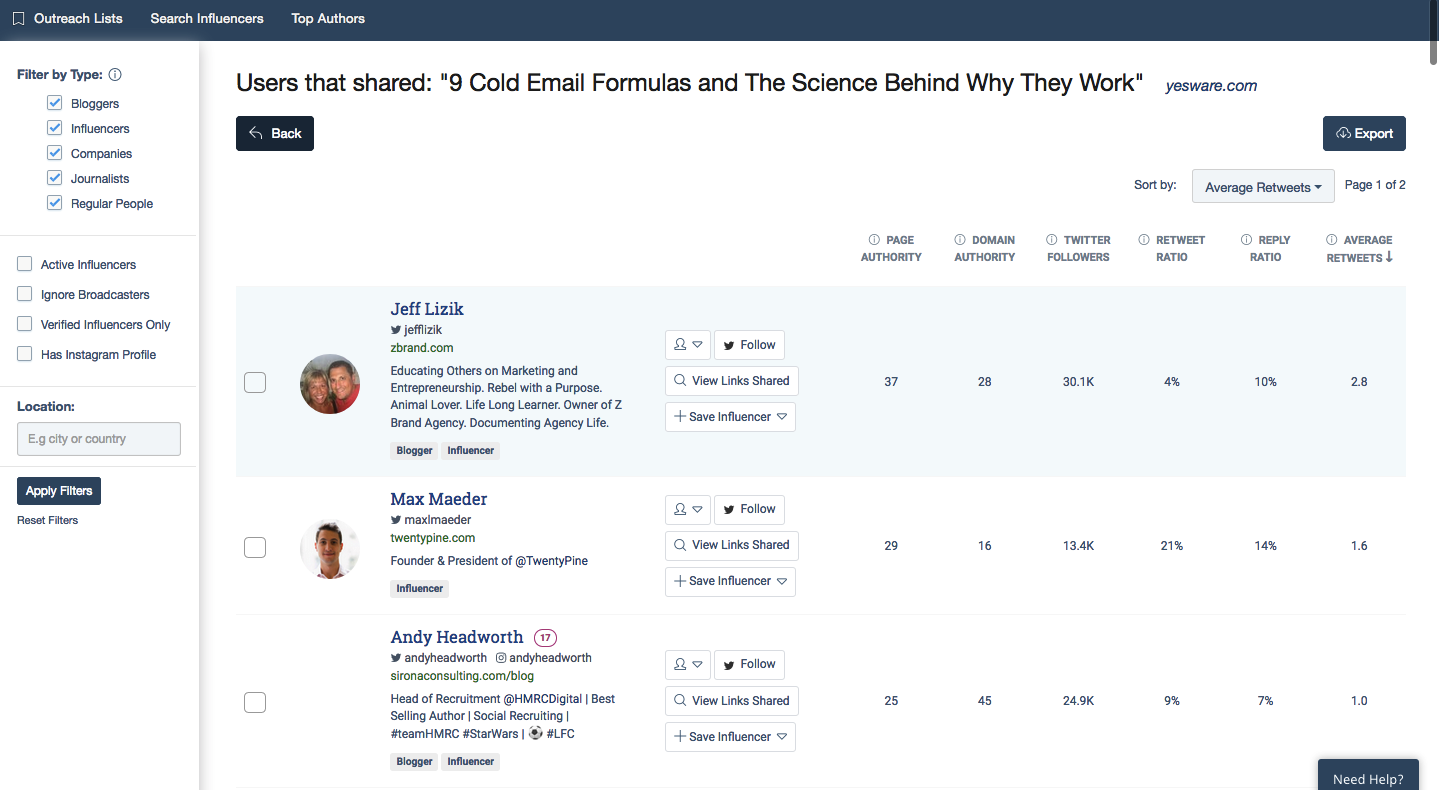Screen dimensions: 1439x790
Task: Select the checkbox for Max Maeder
Action: [x=255, y=547]
